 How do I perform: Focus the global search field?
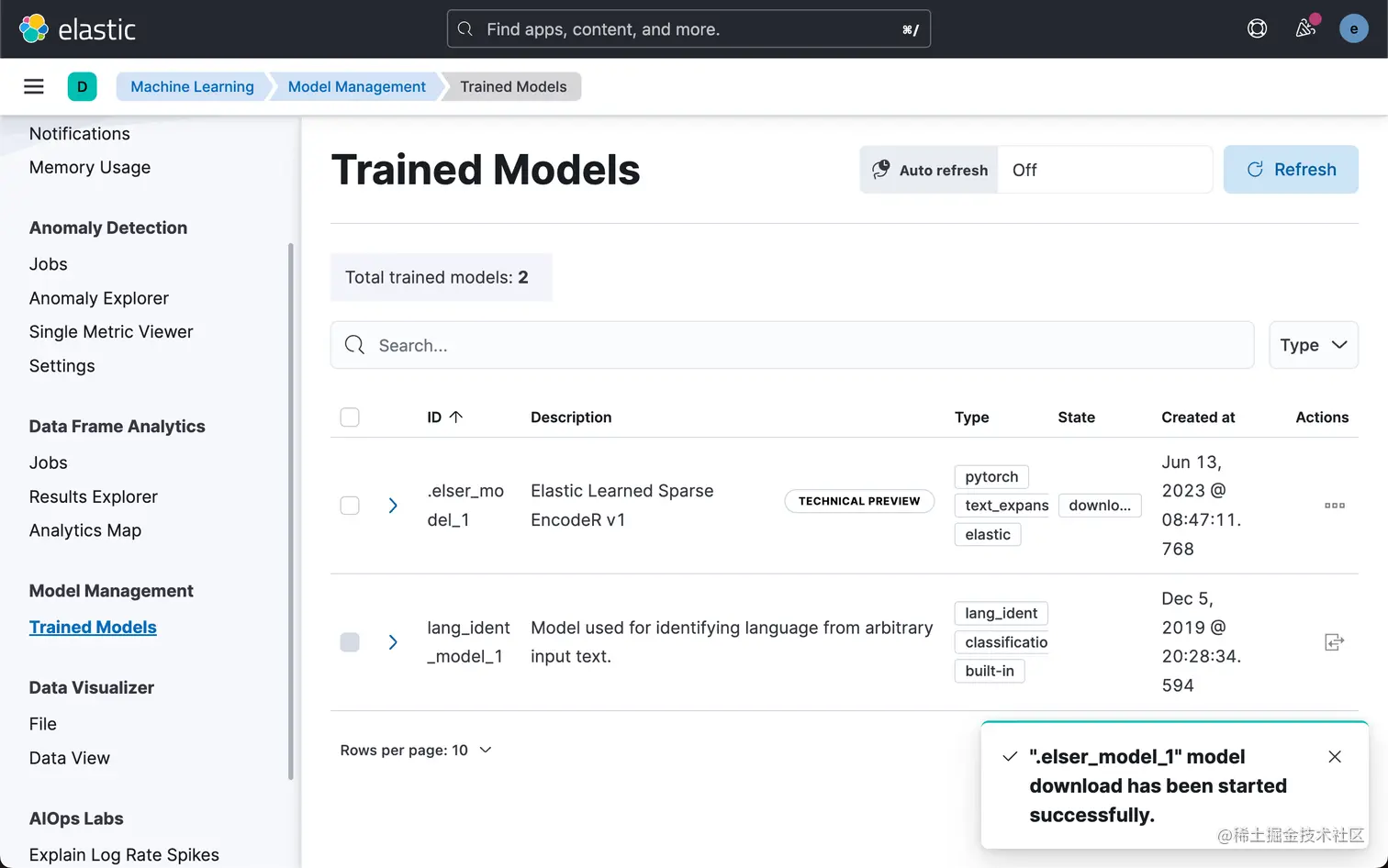pos(688,28)
